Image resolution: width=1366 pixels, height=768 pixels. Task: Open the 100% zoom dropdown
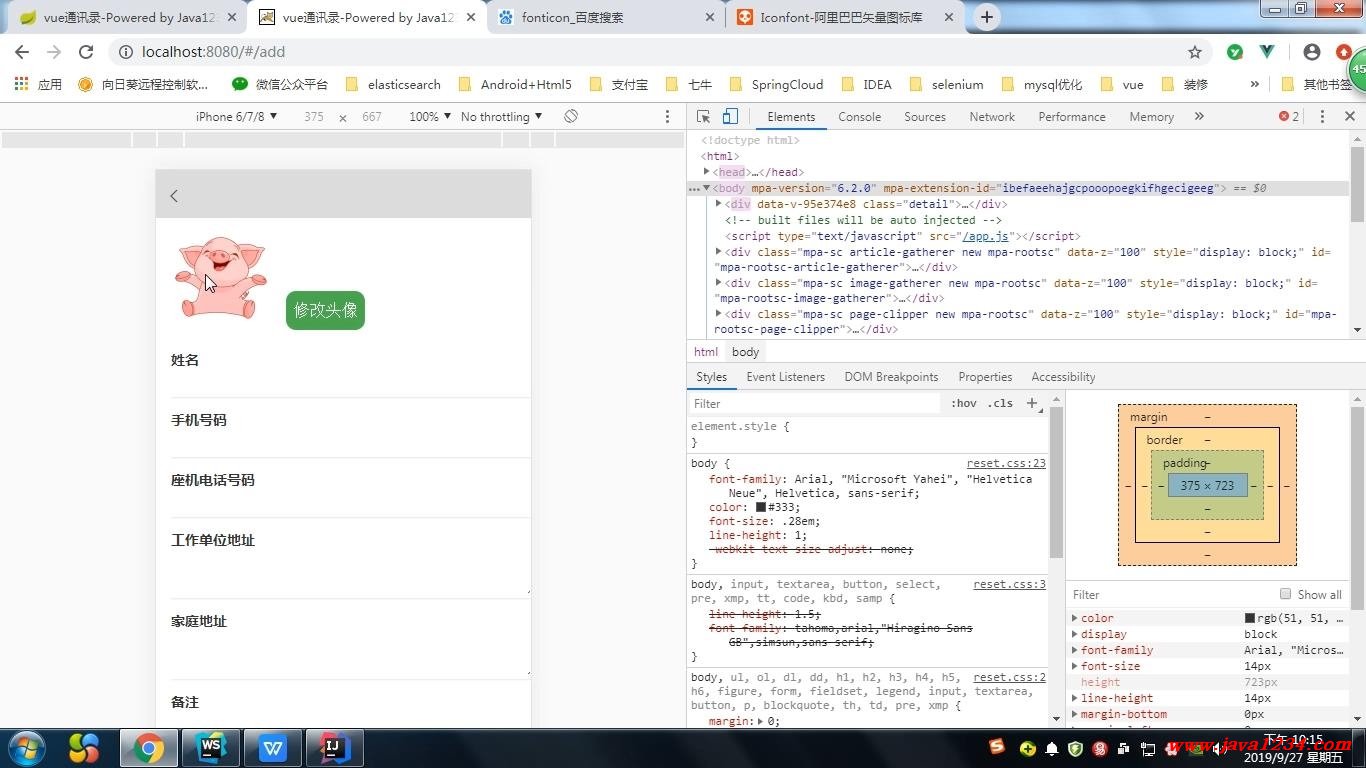pos(430,116)
